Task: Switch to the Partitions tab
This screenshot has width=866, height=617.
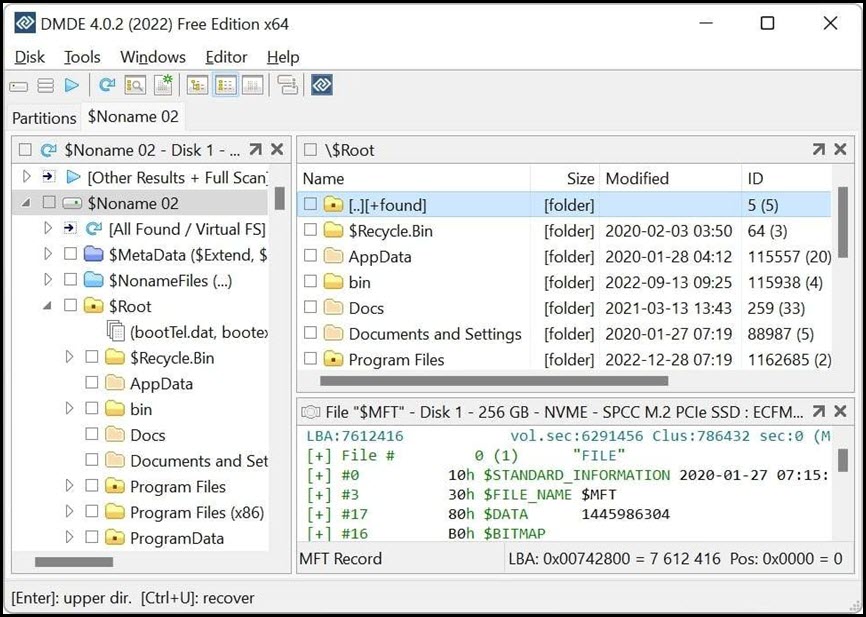Action: pyautogui.click(x=44, y=118)
